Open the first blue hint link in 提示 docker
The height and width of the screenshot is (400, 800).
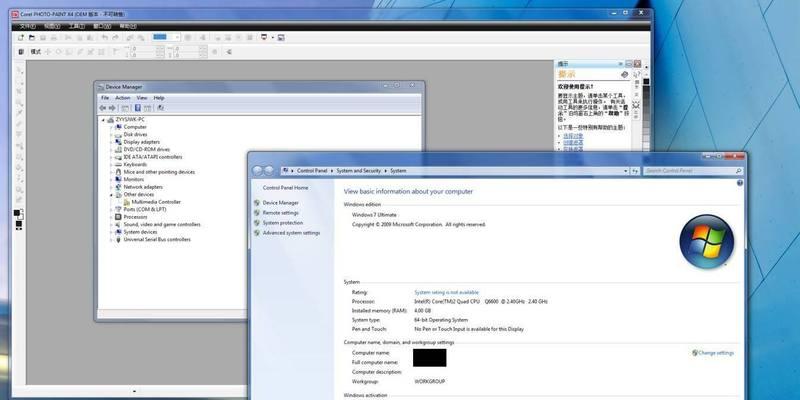pyautogui.click(x=573, y=136)
